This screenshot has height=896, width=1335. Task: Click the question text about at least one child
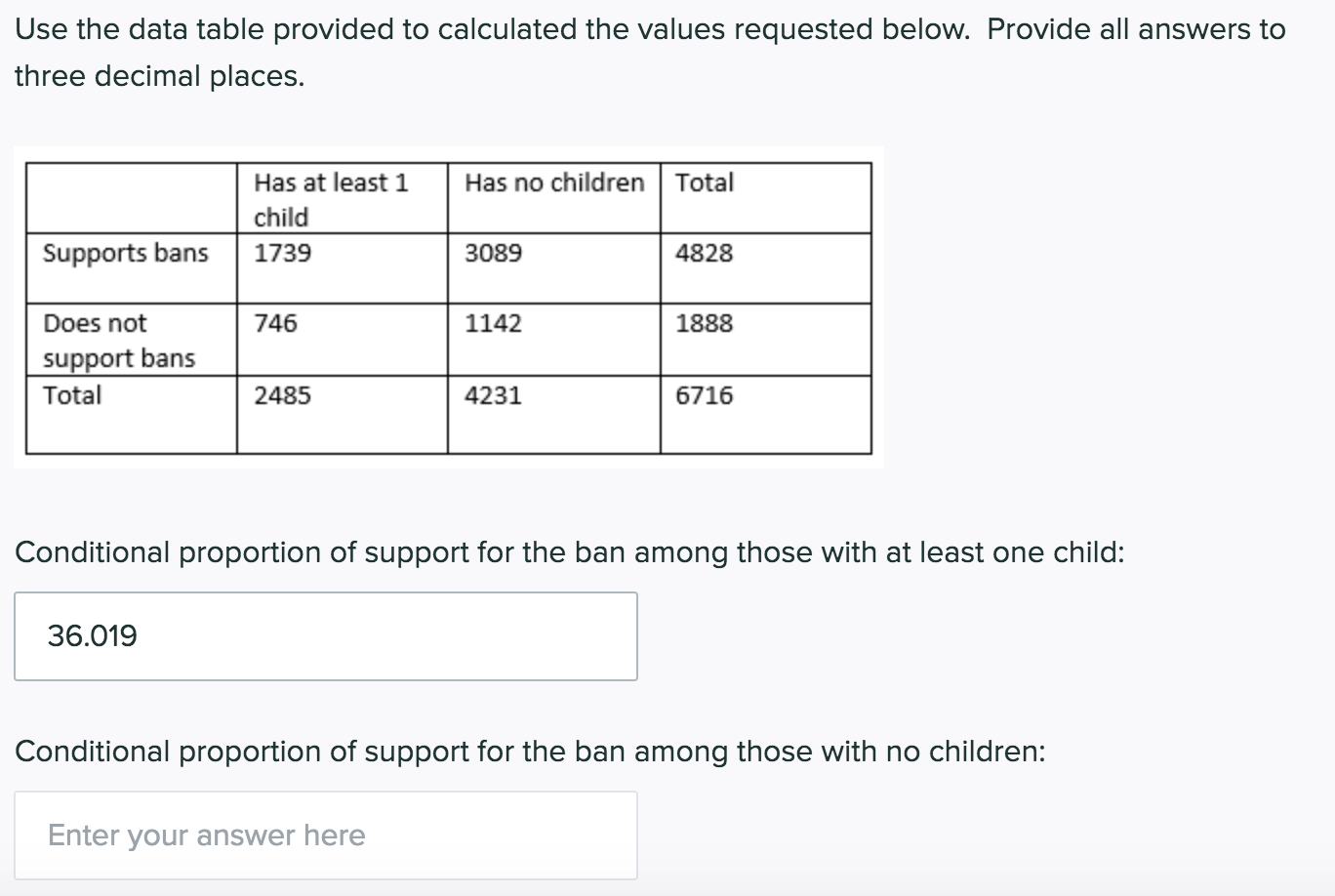(x=571, y=552)
